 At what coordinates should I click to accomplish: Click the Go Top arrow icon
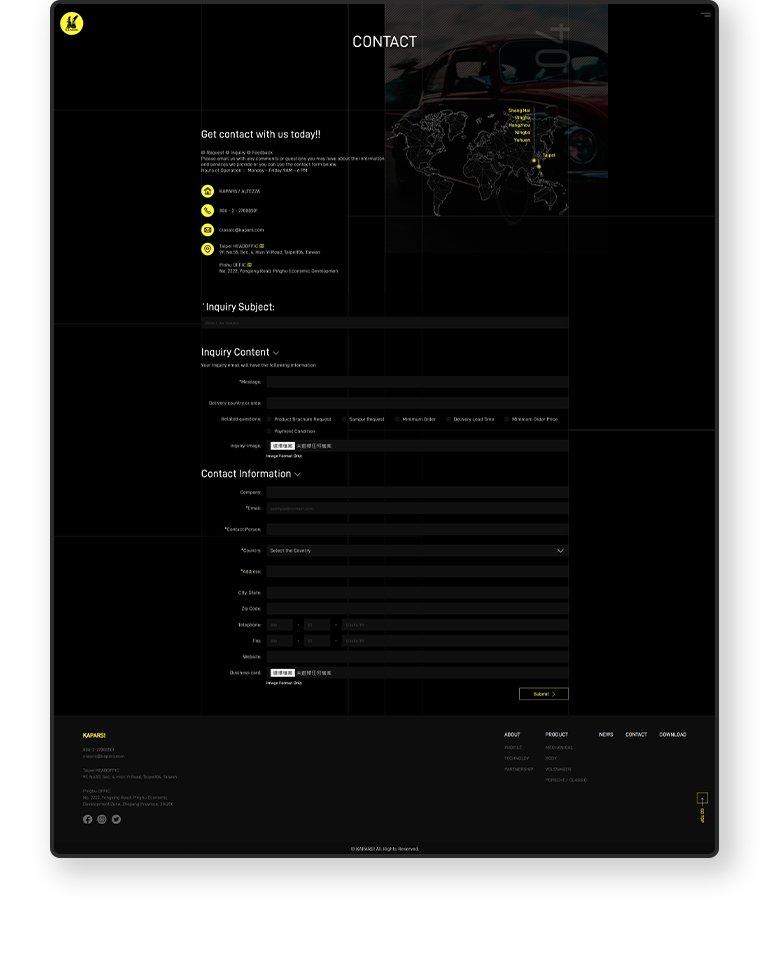coord(702,798)
